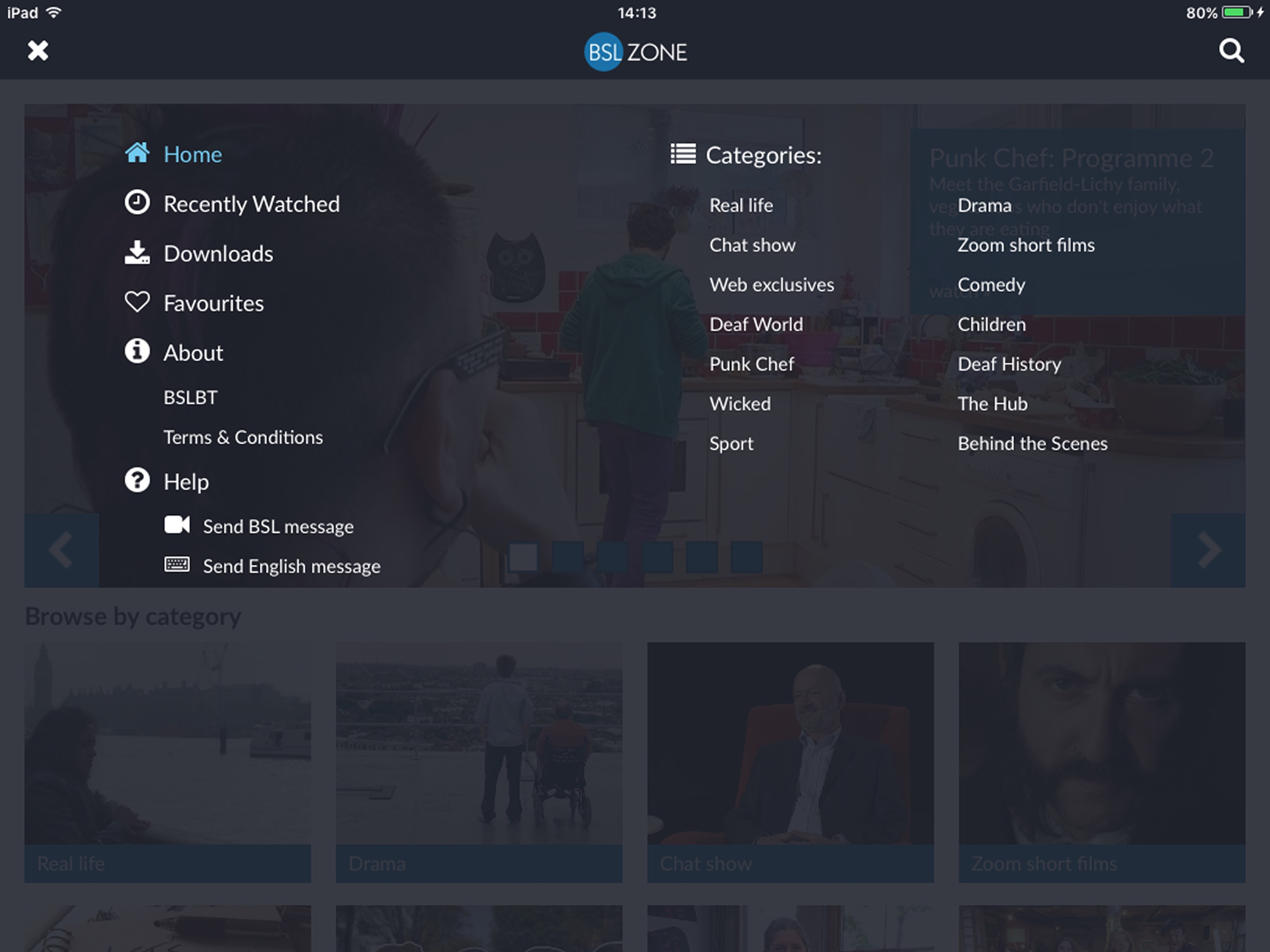Open Terms & Conditions link

point(243,437)
